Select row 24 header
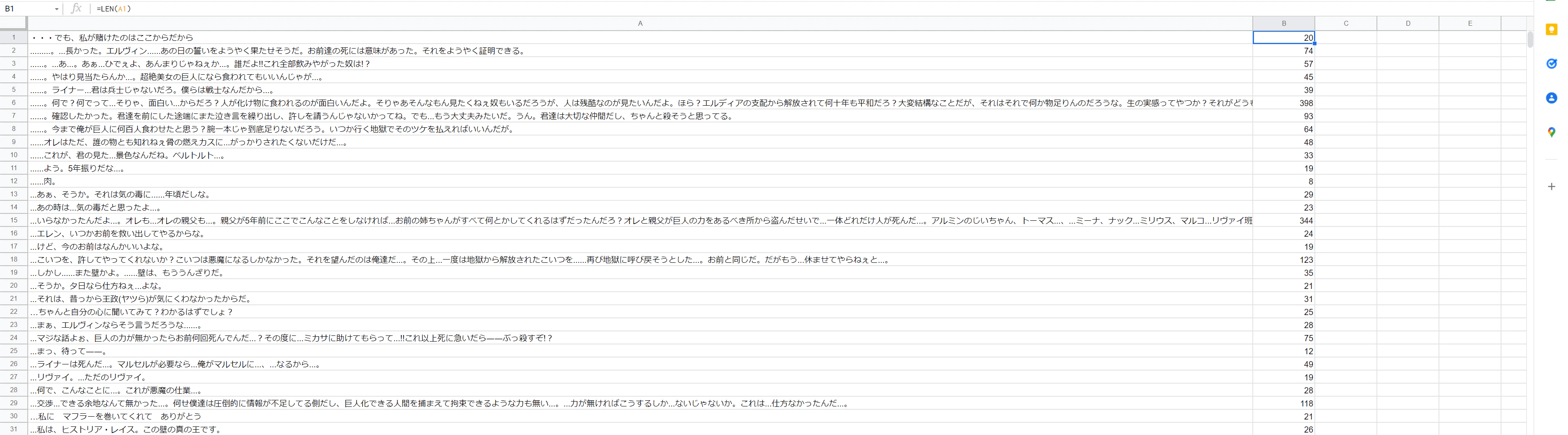 point(13,337)
